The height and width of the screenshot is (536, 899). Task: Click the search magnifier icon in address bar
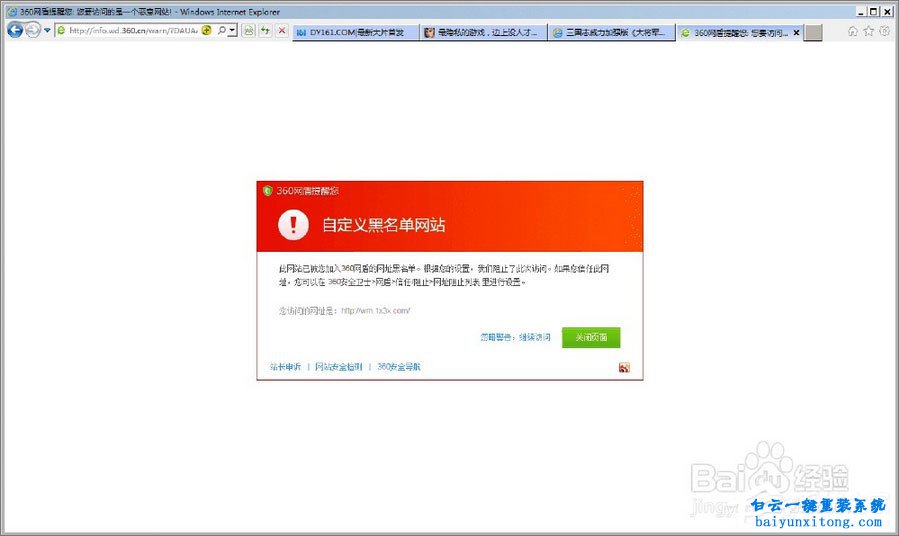221,31
